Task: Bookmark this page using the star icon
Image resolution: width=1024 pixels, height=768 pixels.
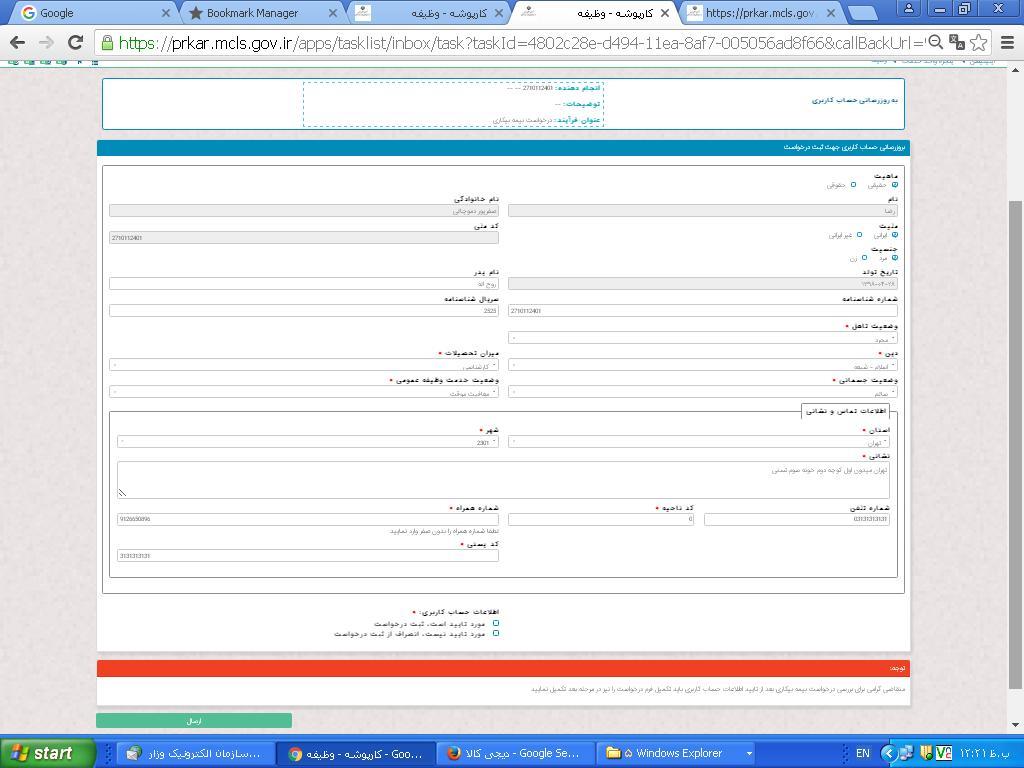Action: (x=979, y=43)
